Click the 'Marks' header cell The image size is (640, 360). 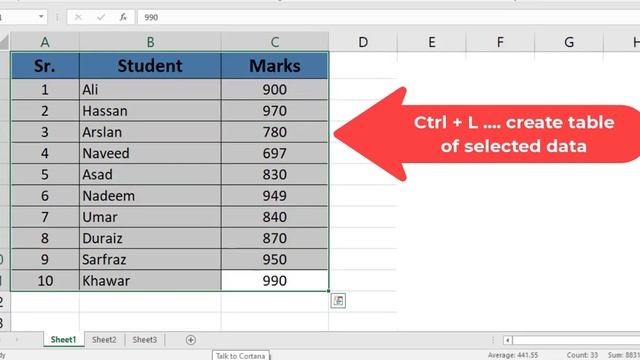coord(275,65)
